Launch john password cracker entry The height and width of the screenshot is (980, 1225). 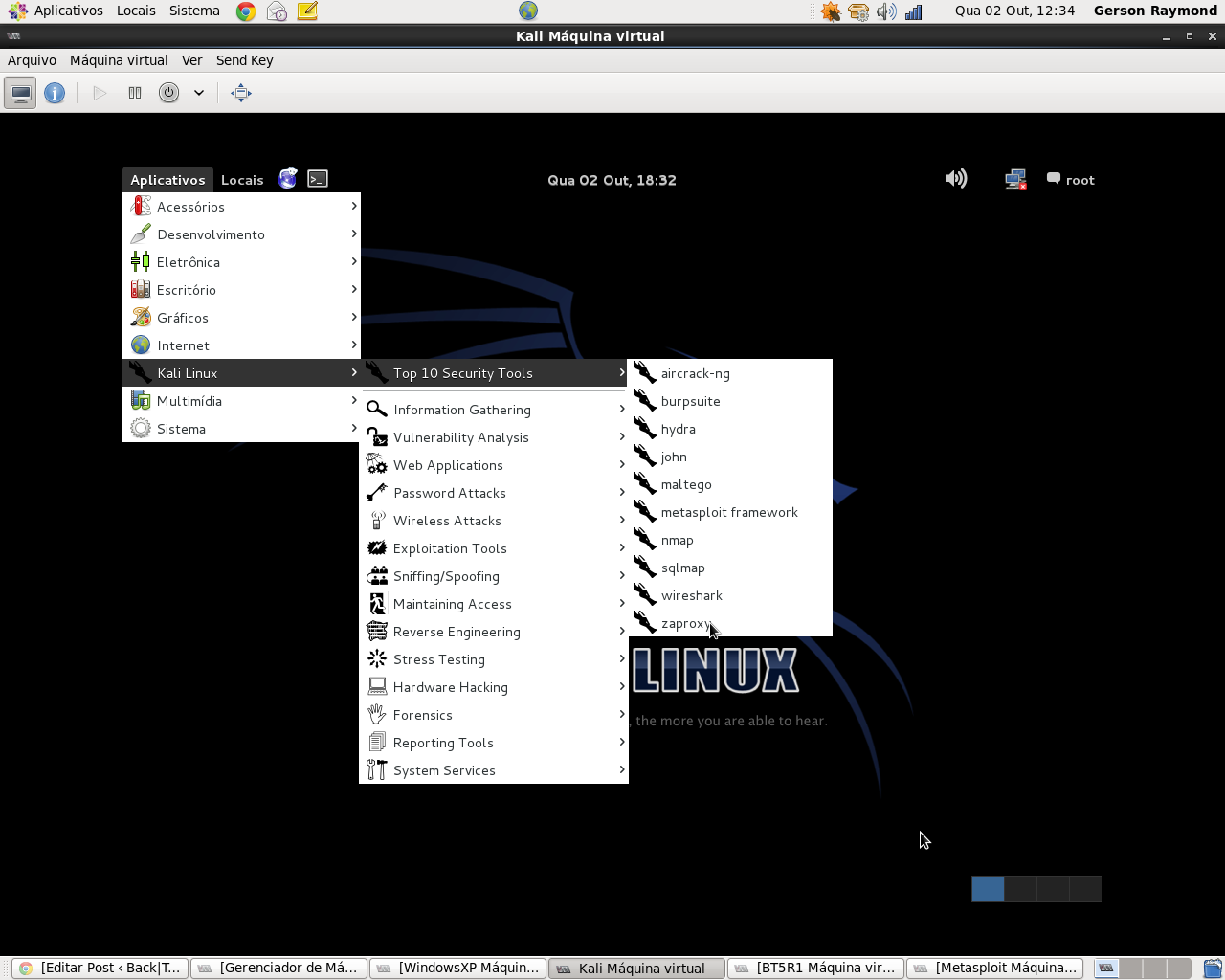click(730, 457)
